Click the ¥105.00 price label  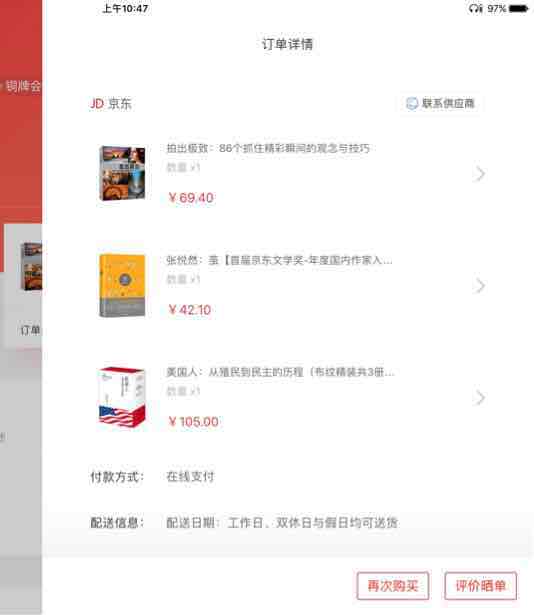[193, 422]
